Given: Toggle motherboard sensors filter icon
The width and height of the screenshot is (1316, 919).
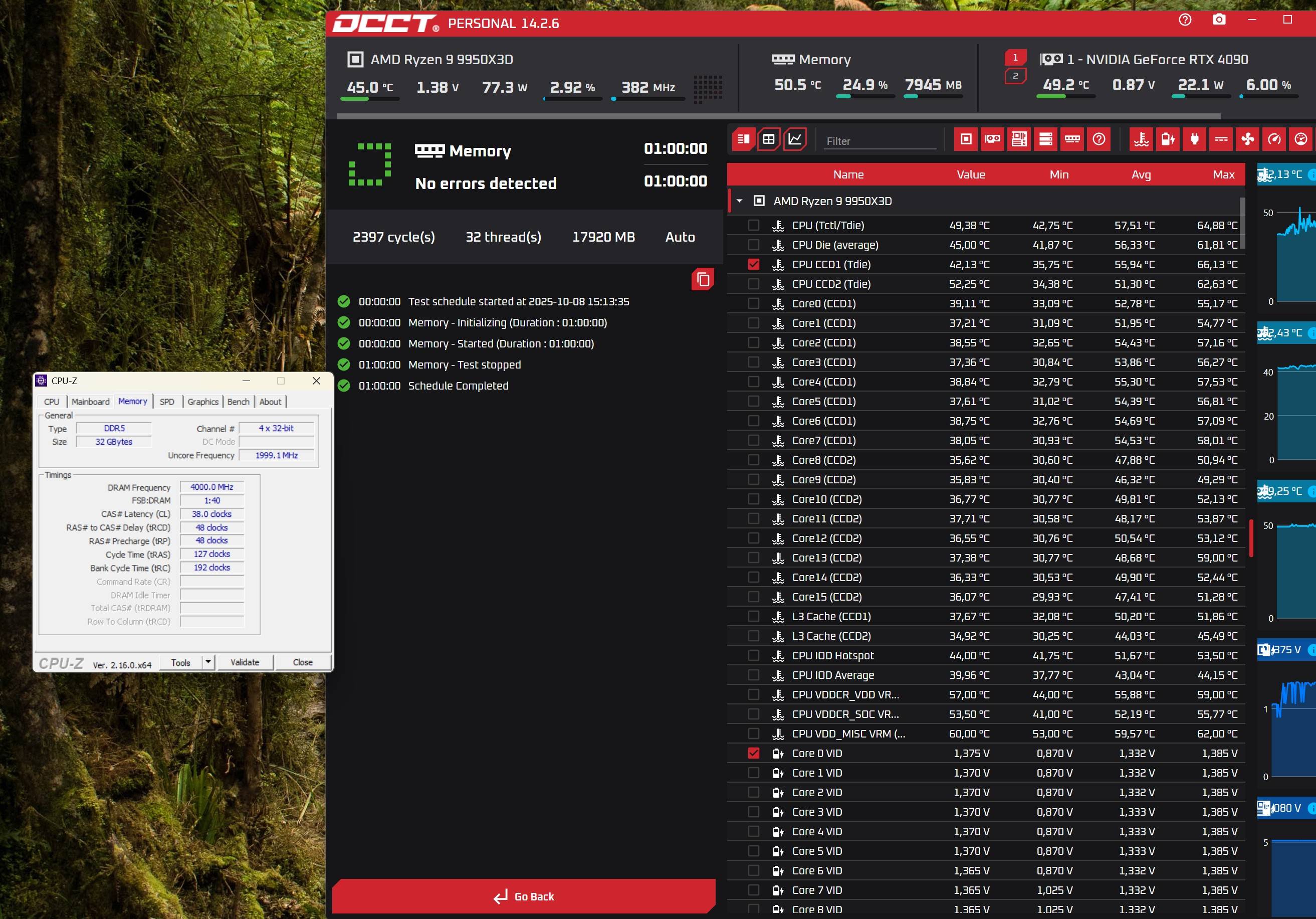Looking at the screenshot, I should (x=1019, y=139).
